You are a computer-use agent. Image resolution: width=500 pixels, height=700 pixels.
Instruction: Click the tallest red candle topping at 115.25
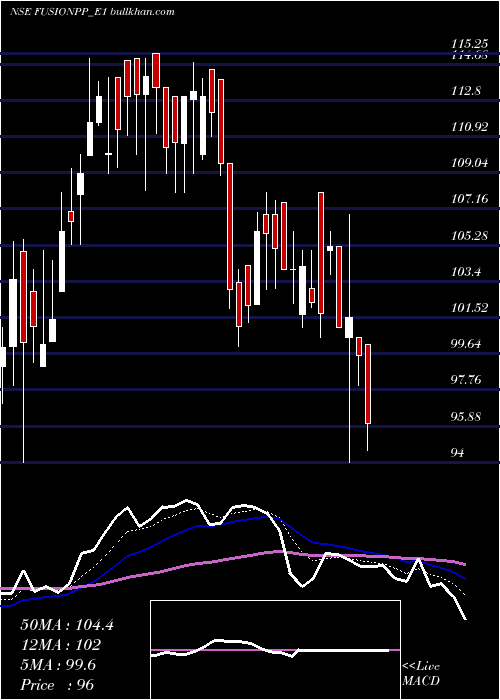point(156,71)
